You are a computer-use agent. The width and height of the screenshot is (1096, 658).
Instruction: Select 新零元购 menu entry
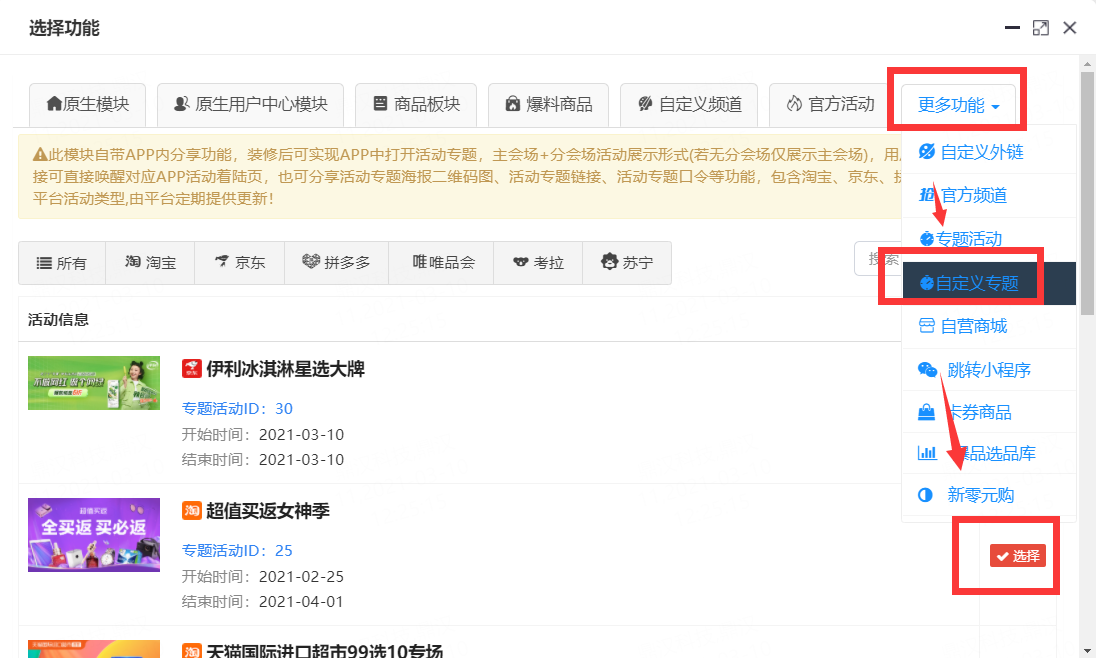point(988,495)
